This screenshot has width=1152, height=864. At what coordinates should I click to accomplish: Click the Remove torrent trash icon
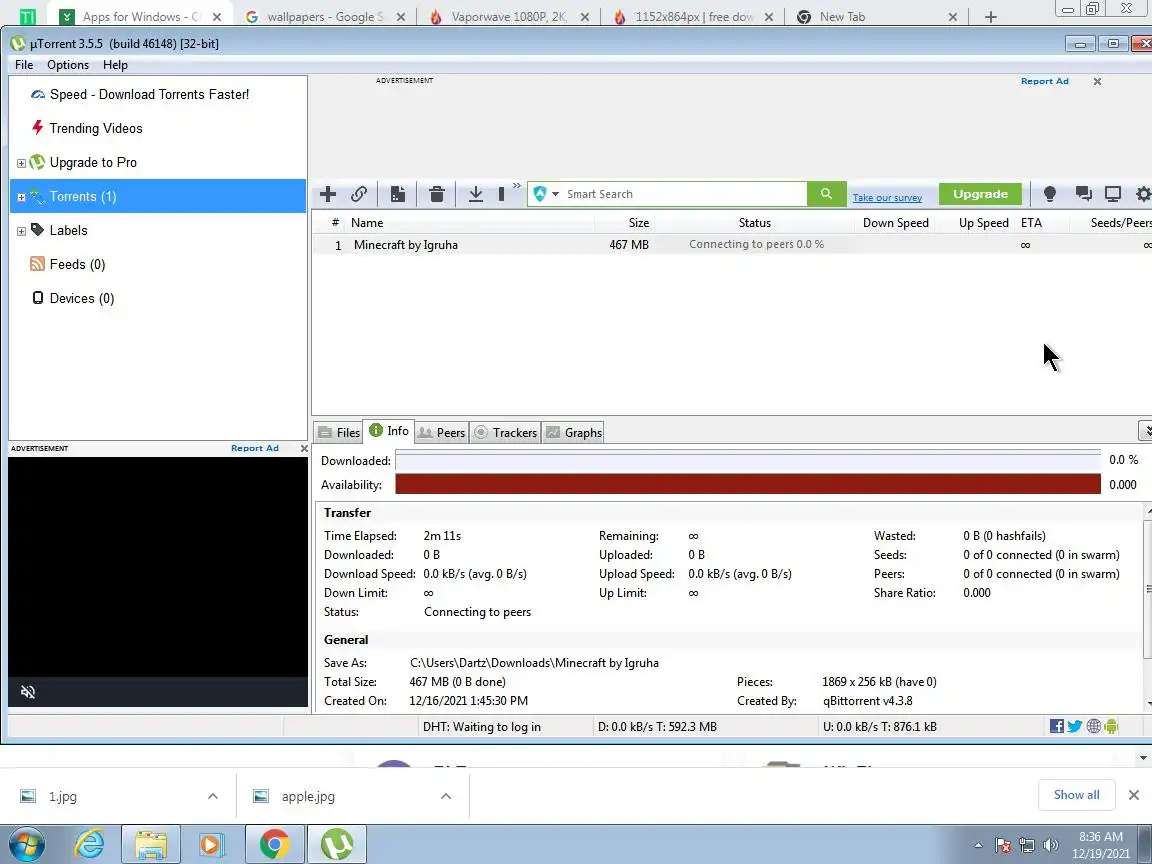tap(436, 194)
